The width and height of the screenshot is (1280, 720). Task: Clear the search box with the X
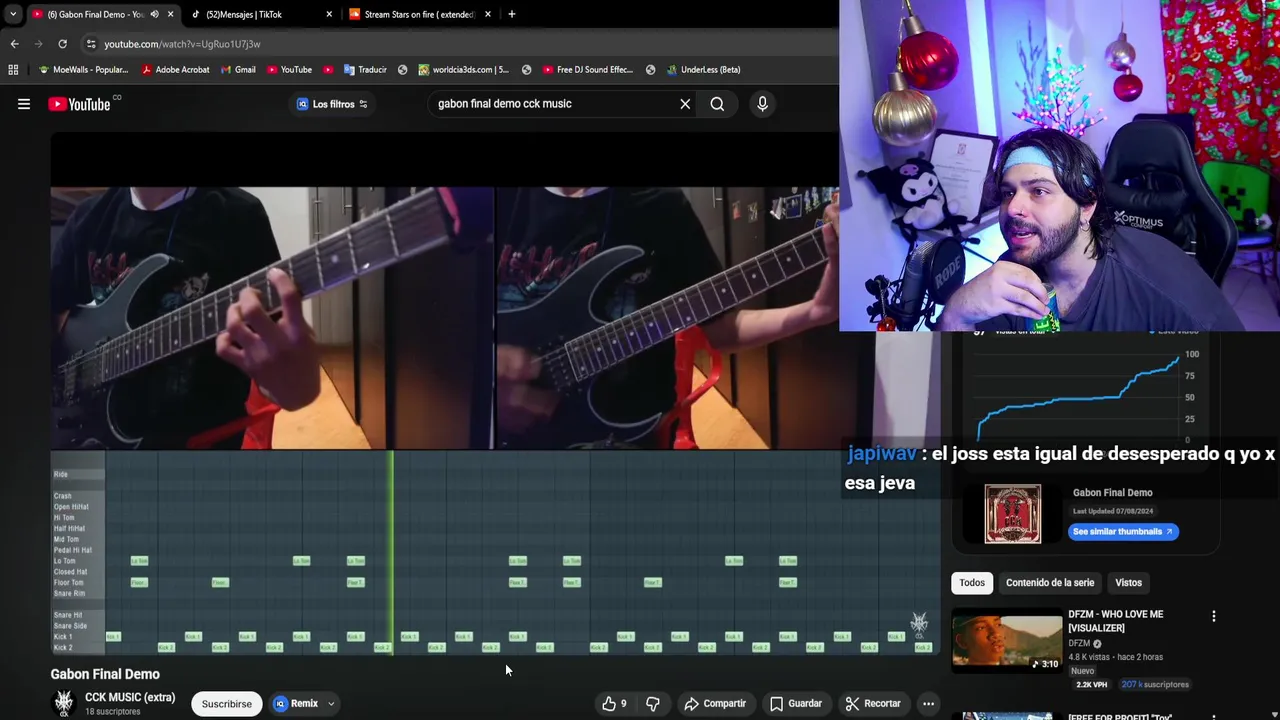685,104
